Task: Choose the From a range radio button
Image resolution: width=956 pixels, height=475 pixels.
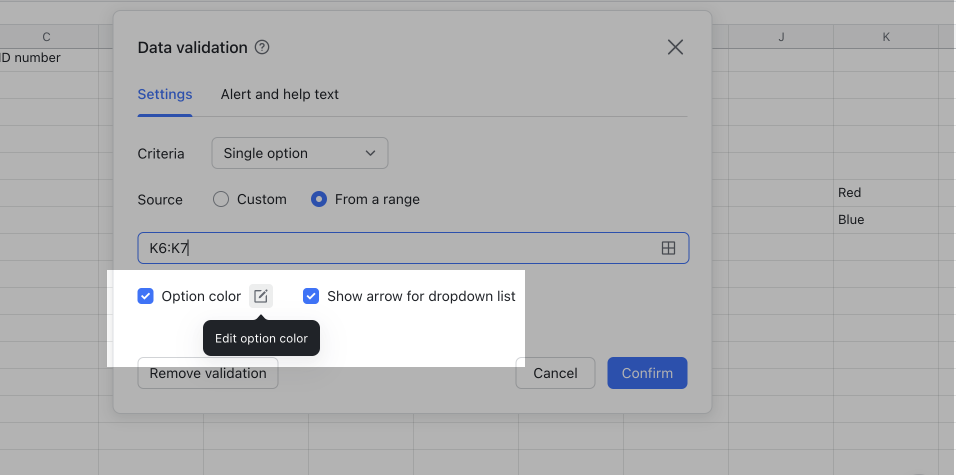Action: (x=319, y=199)
